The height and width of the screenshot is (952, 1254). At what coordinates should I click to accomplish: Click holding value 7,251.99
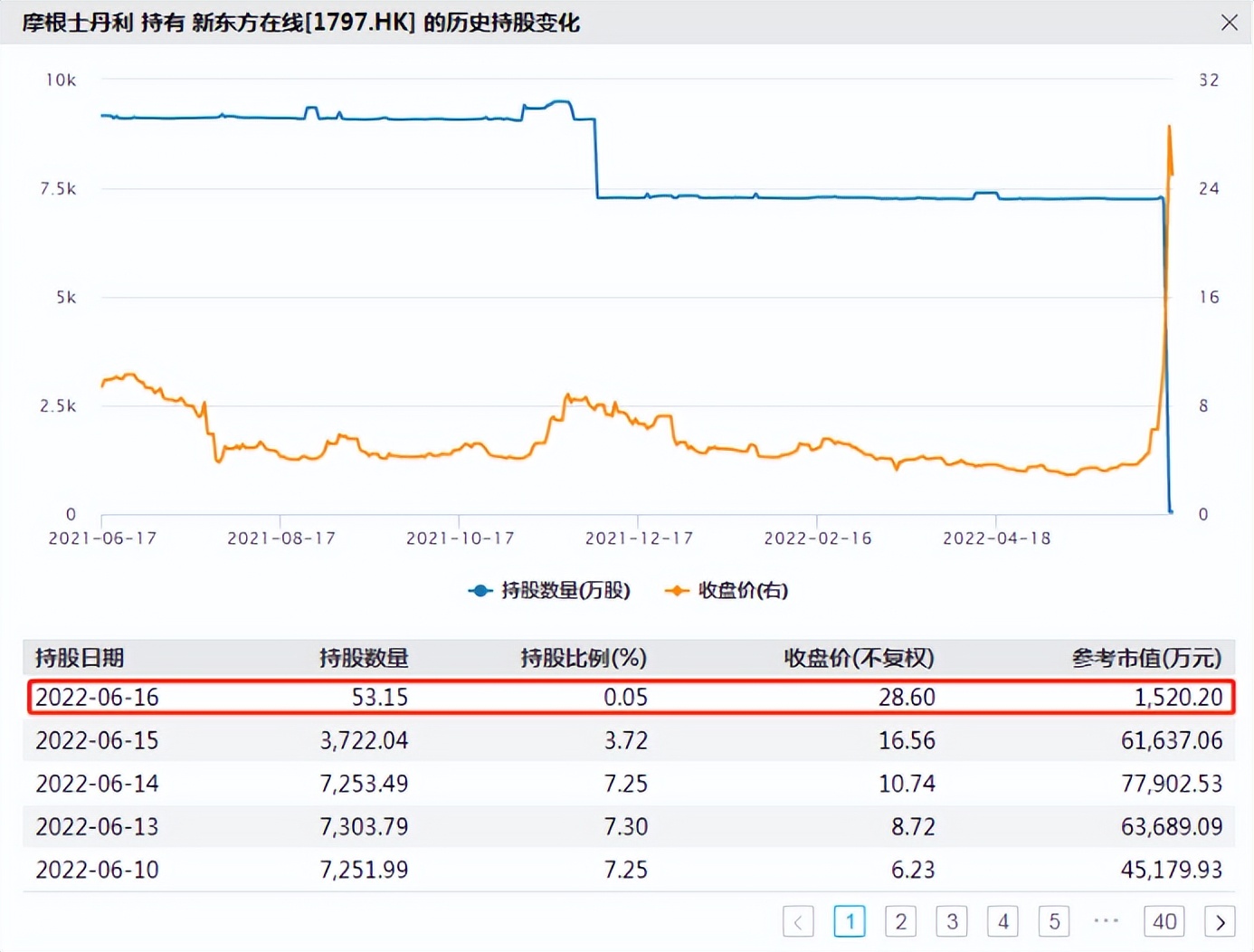[364, 870]
